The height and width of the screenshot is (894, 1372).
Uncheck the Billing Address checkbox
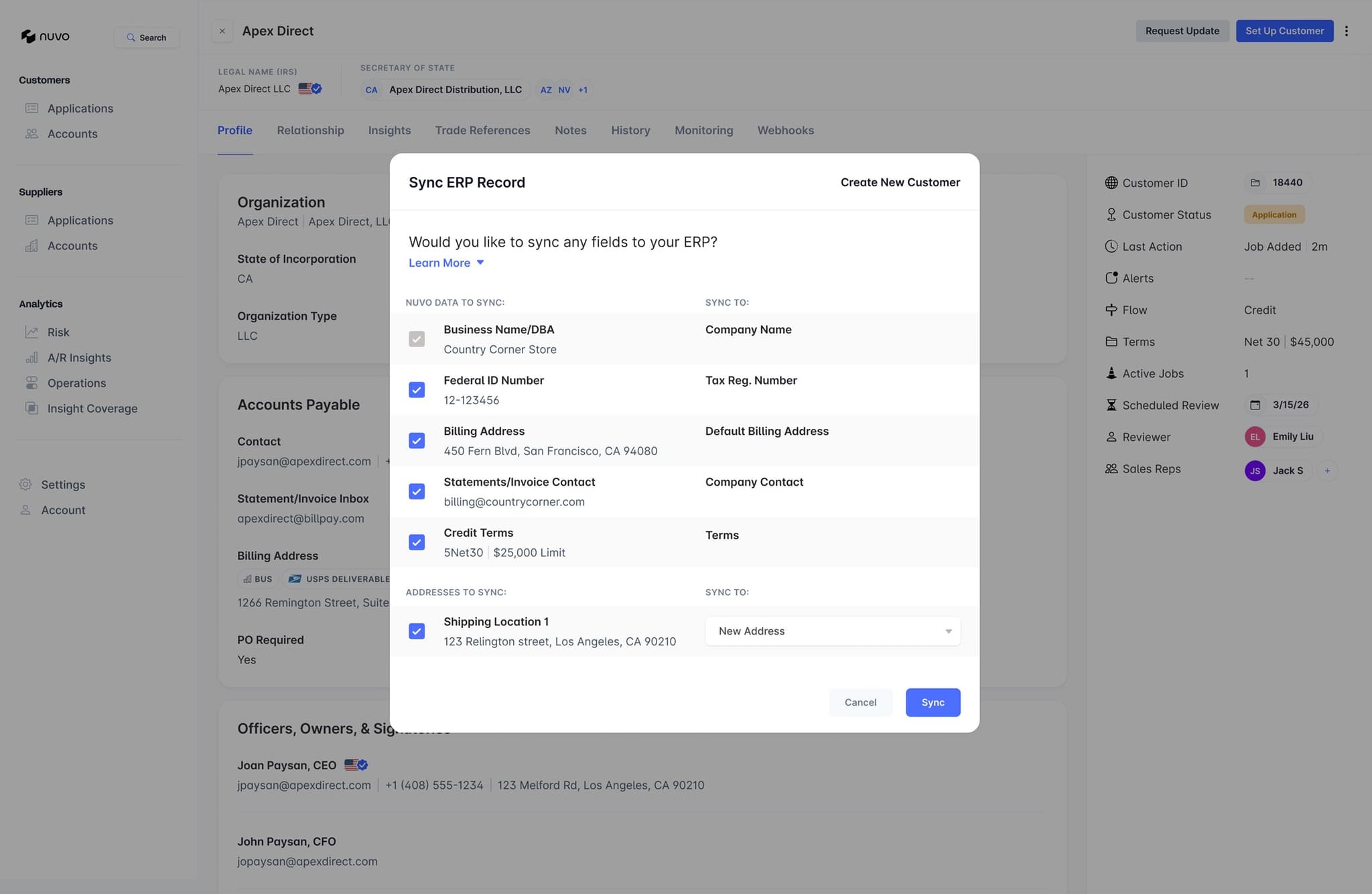(x=417, y=441)
